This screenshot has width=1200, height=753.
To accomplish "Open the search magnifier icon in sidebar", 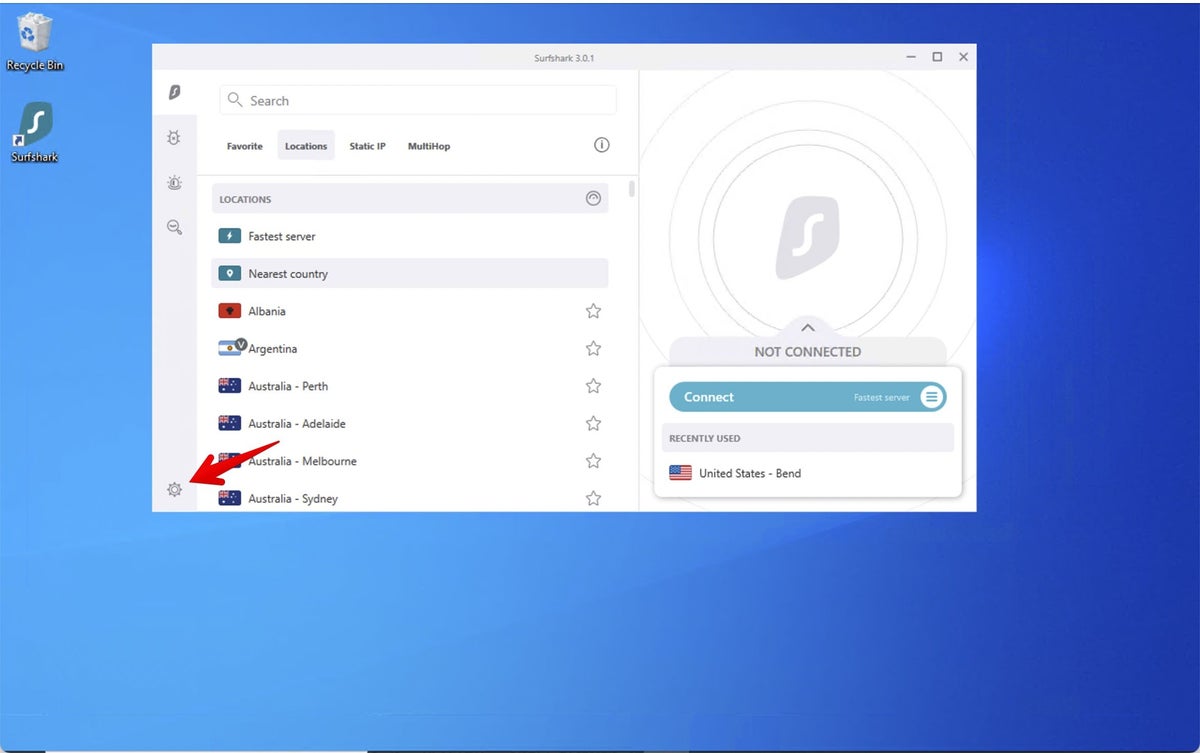I will coord(174,228).
